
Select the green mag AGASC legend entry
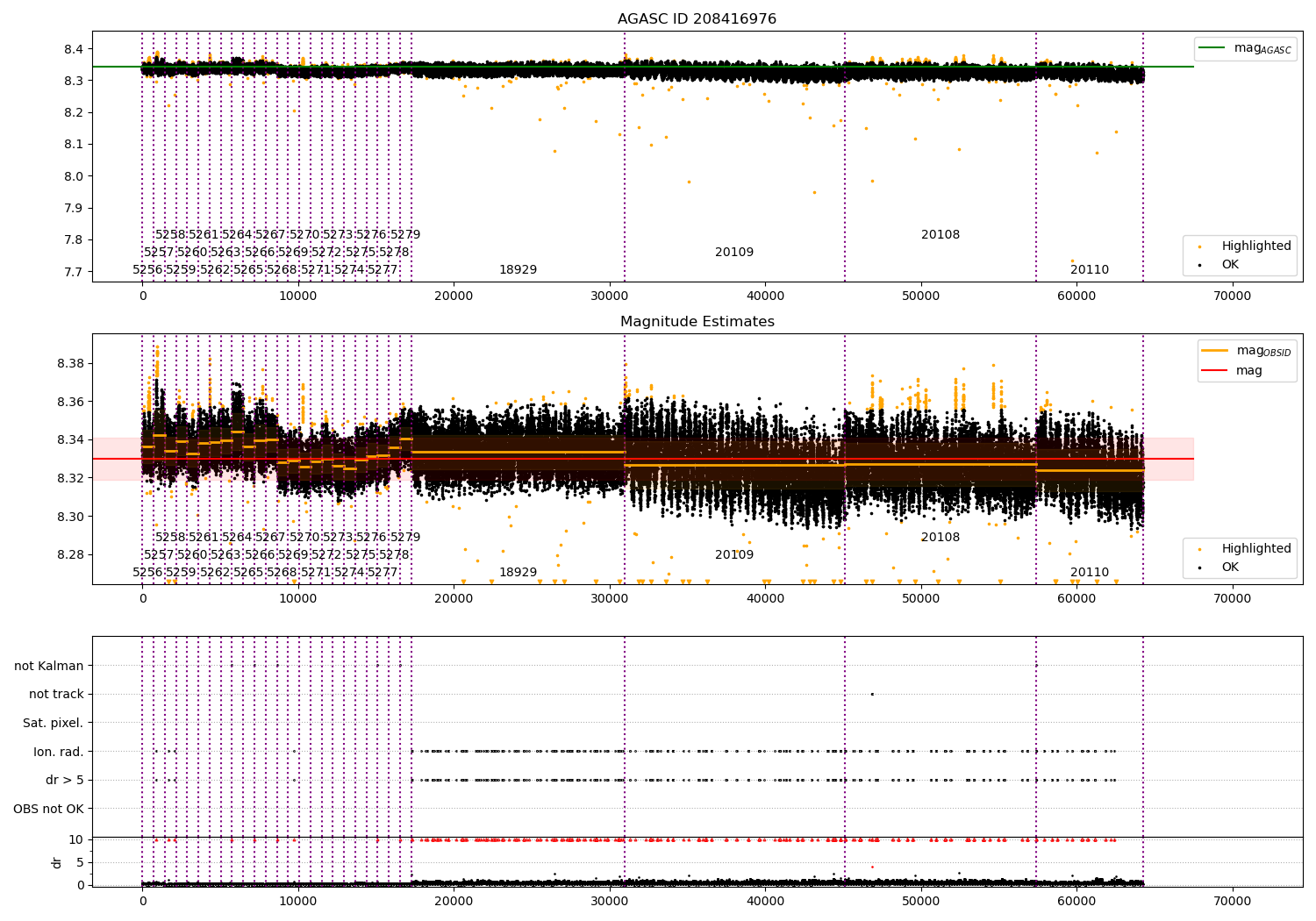tap(1246, 48)
